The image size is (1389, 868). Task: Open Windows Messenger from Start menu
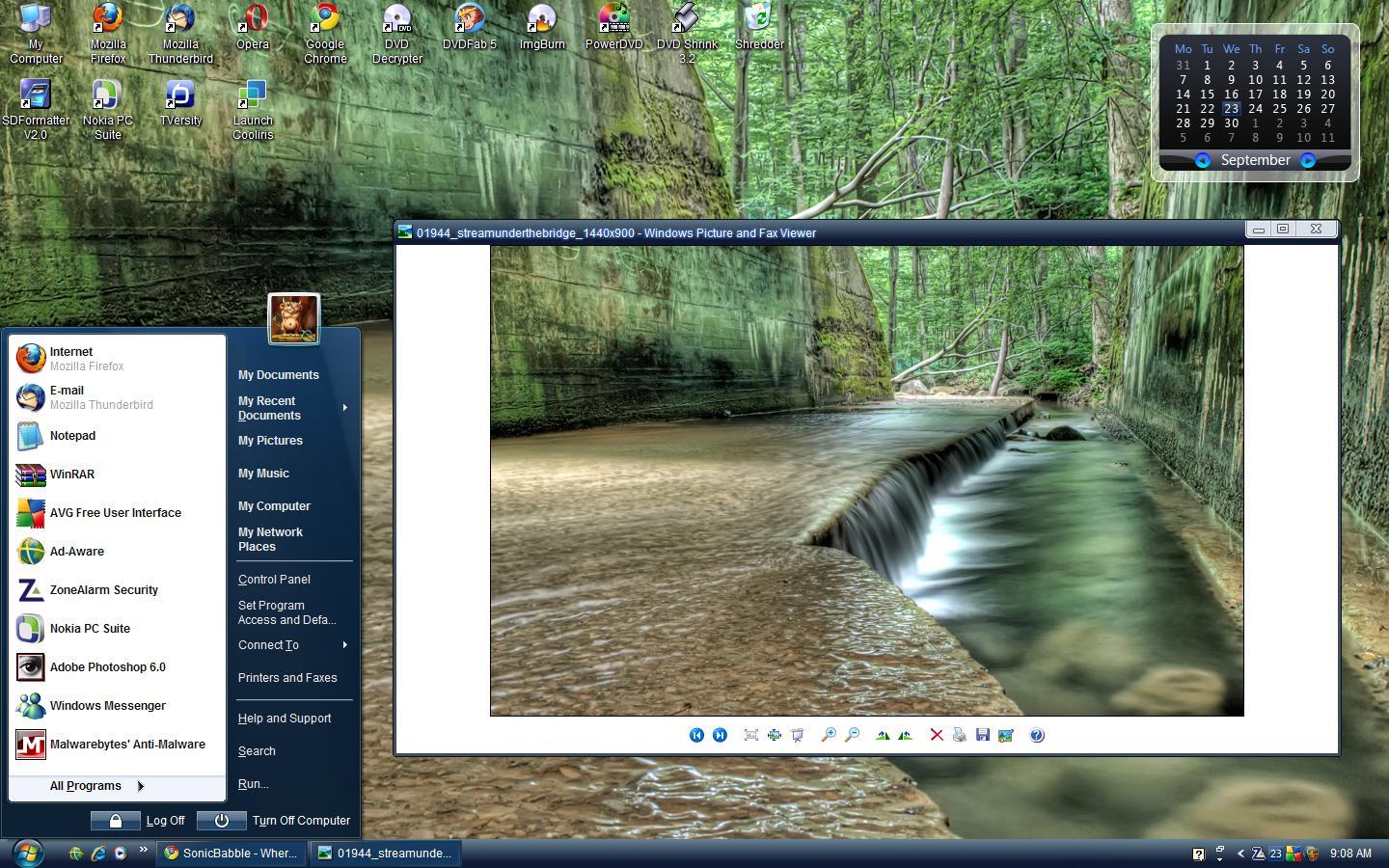click(117, 706)
